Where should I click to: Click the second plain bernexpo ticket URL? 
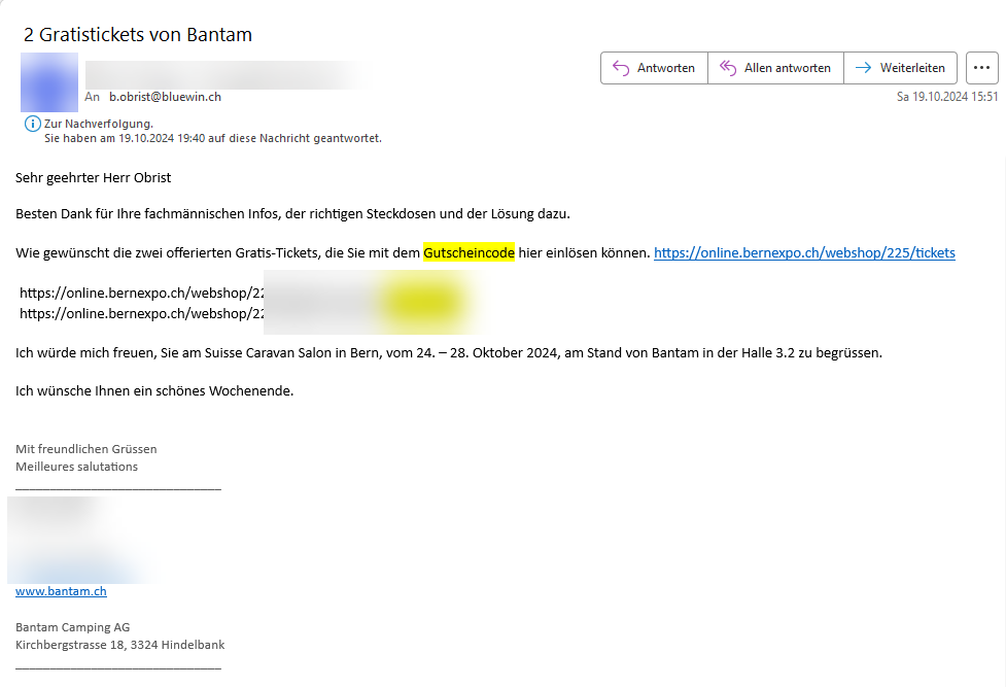tap(142, 313)
